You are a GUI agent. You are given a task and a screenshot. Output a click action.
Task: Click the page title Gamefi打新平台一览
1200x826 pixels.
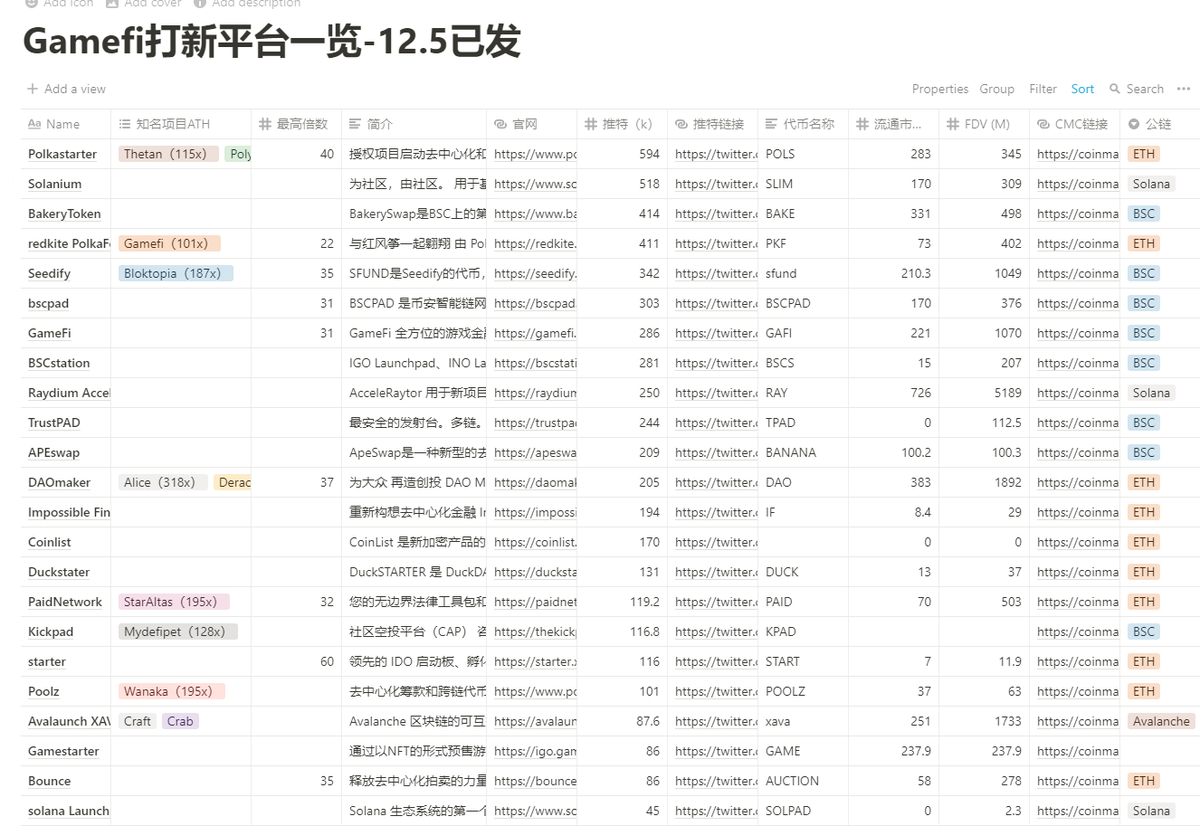click(271, 42)
